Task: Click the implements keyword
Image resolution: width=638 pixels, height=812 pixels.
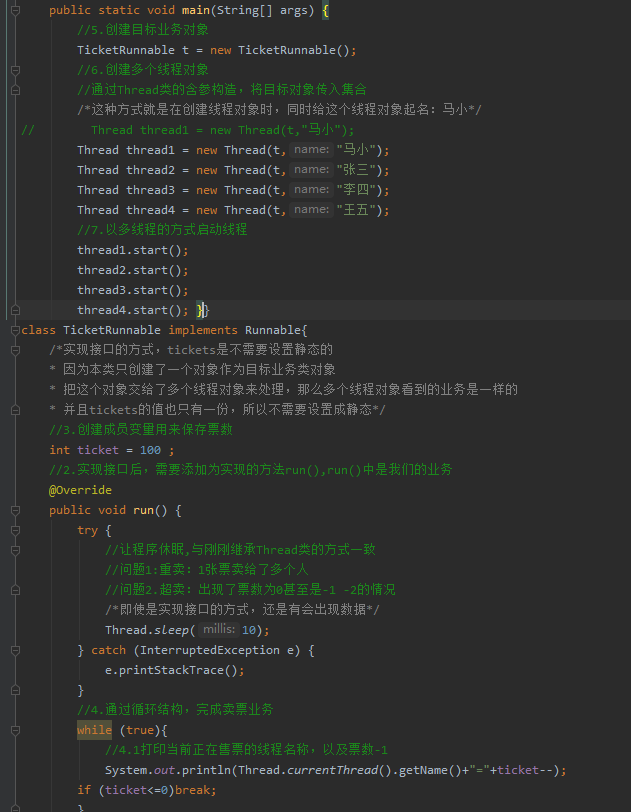Action: point(203,330)
